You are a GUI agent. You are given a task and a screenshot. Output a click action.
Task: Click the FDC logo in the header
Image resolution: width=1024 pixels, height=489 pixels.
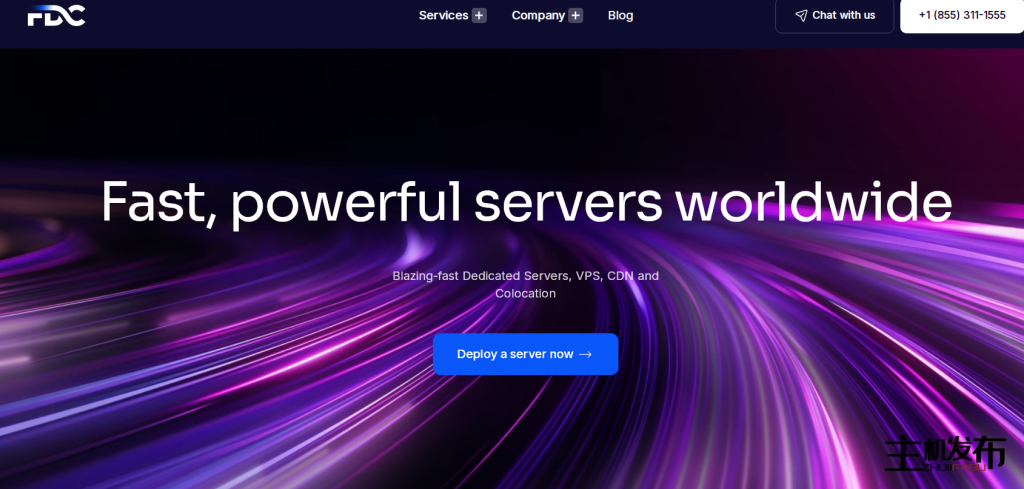(x=56, y=15)
